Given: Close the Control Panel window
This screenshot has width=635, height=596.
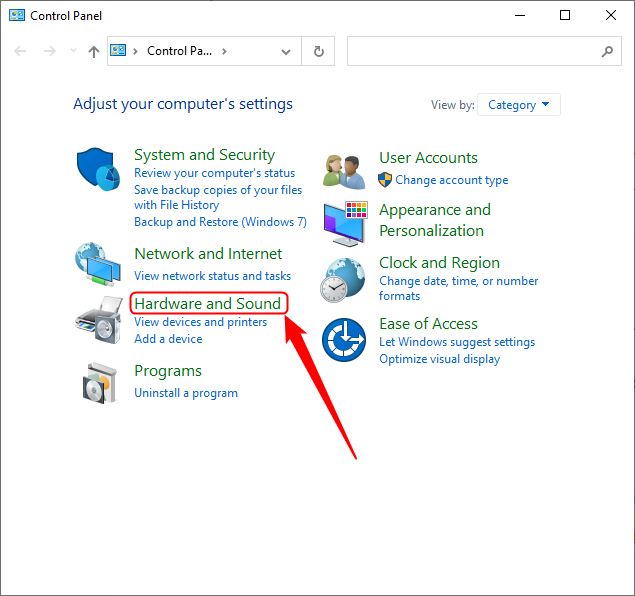Looking at the screenshot, I should point(611,15).
